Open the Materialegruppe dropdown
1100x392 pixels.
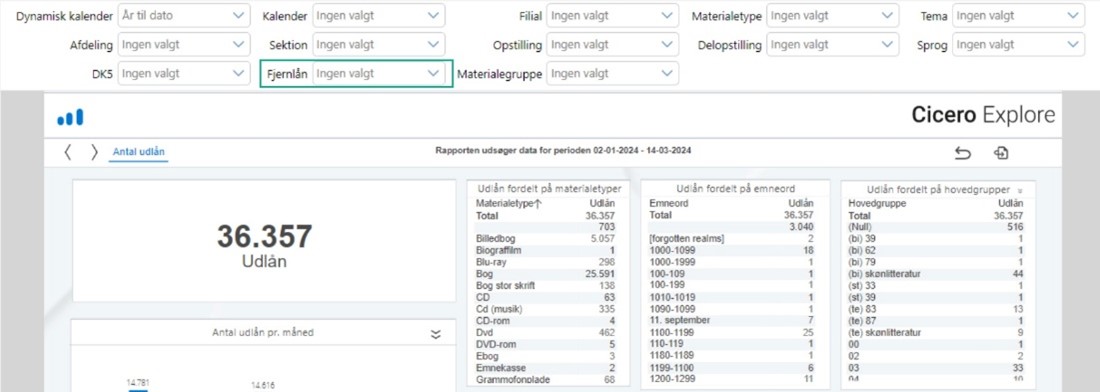[x=612, y=73]
